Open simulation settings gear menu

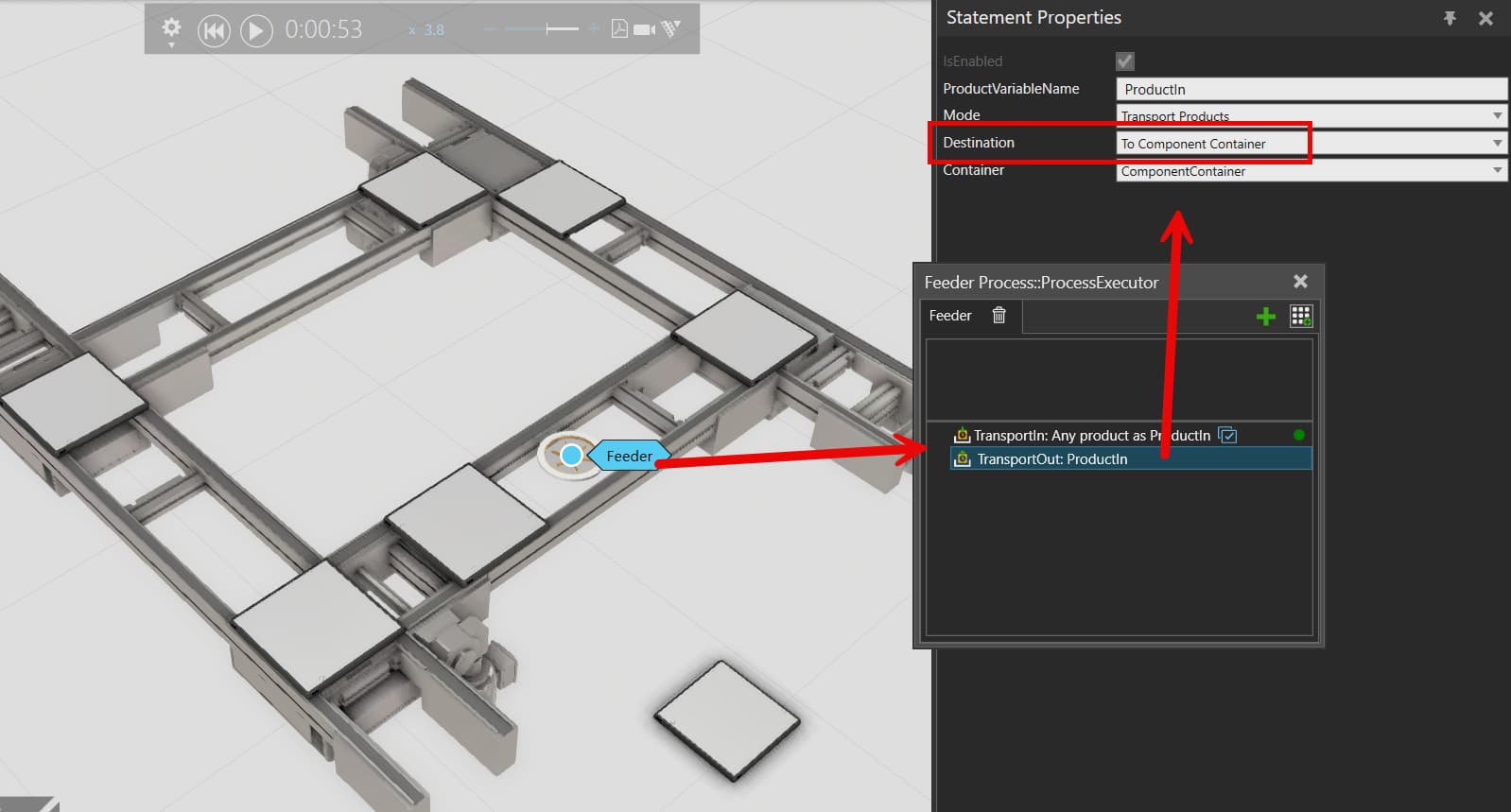coord(171,29)
